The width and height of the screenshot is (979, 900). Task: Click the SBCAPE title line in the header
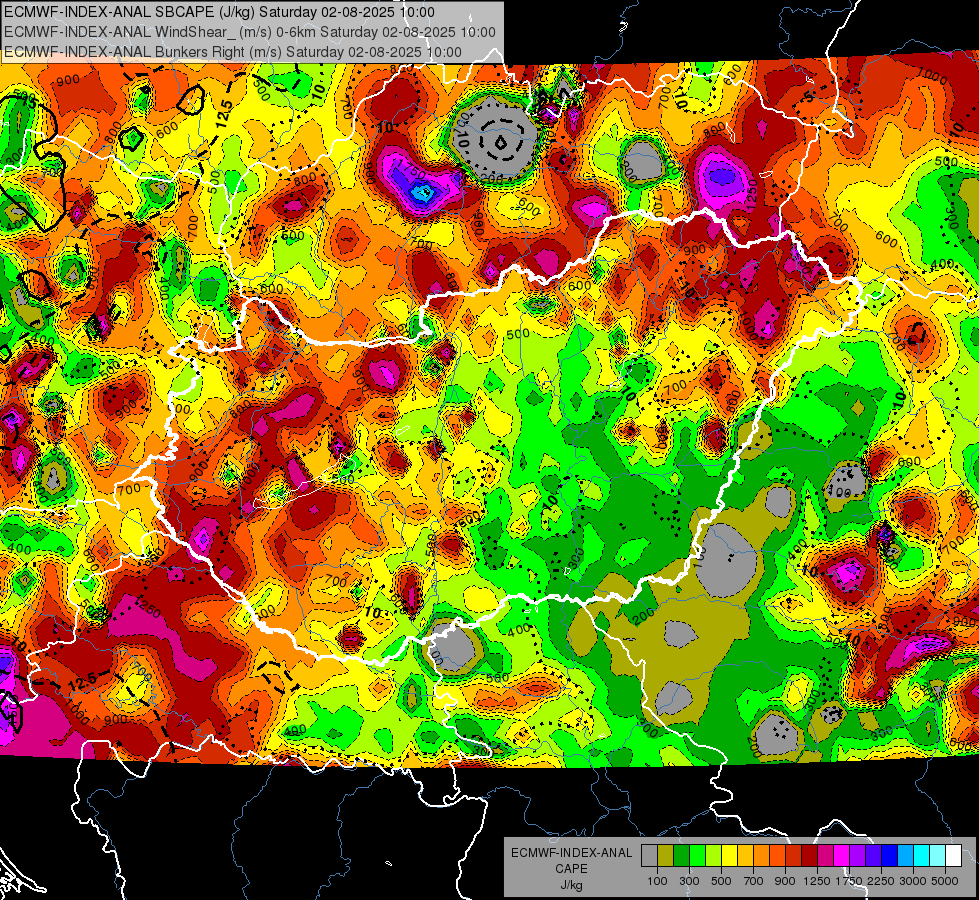[x=219, y=12]
